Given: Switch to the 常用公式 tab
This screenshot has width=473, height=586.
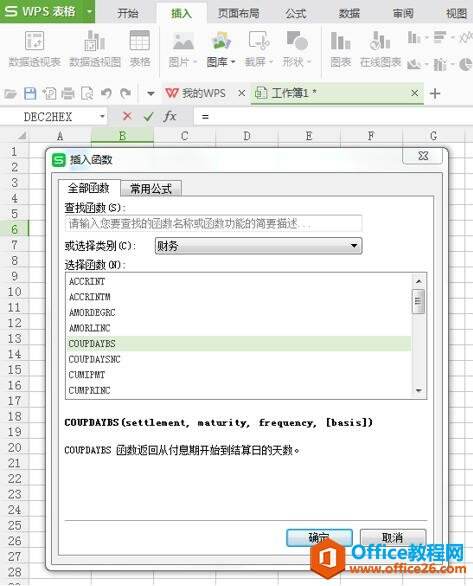Looking at the screenshot, I should tap(151, 188).
